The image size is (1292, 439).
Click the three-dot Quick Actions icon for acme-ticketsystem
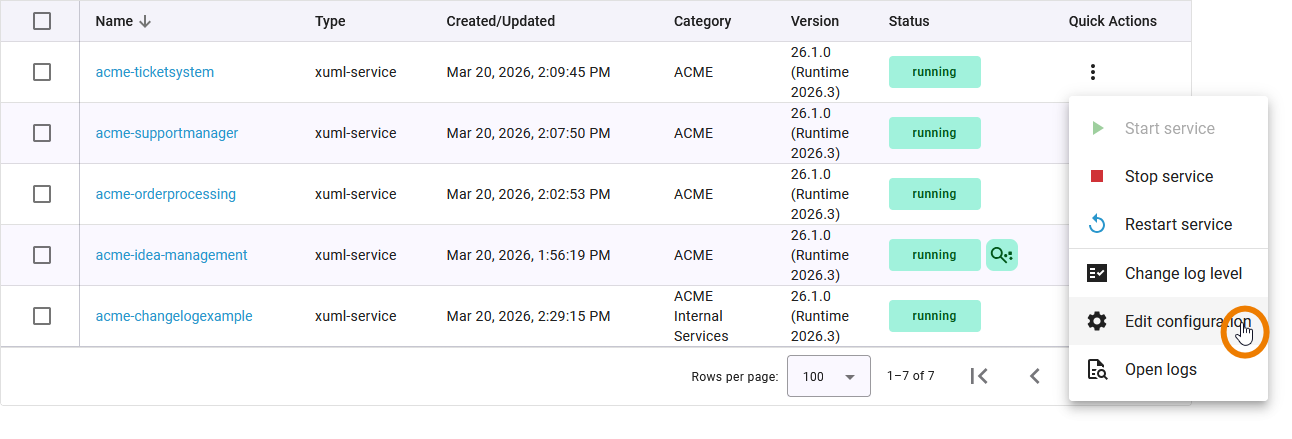(x=1093, y=72)
